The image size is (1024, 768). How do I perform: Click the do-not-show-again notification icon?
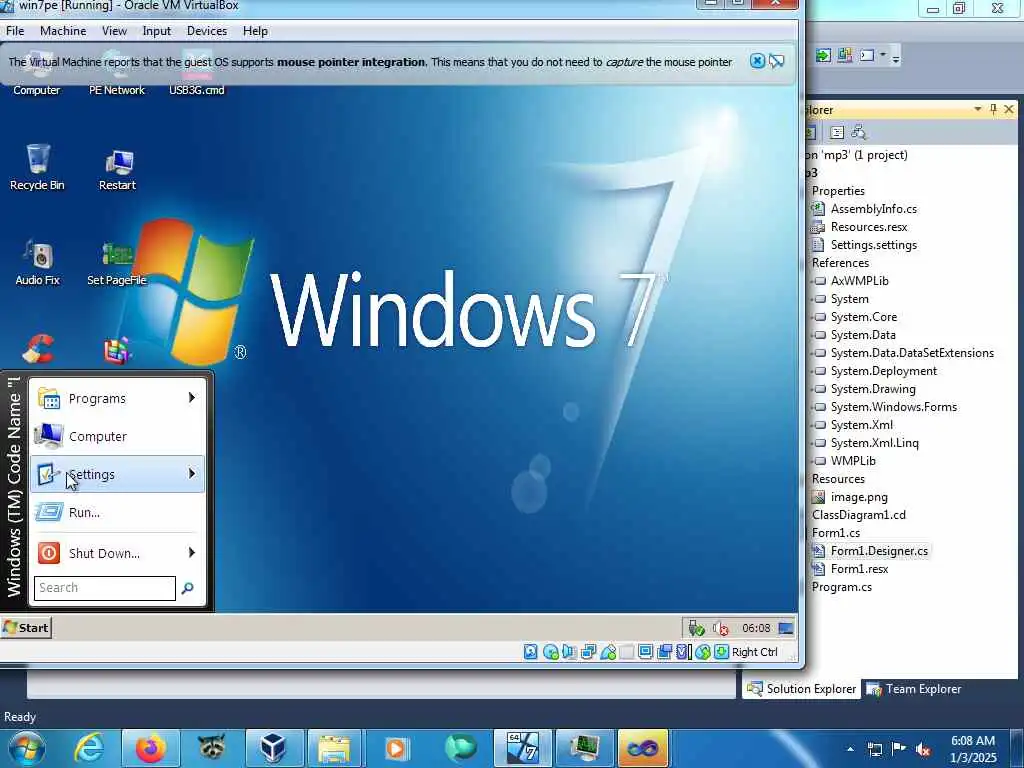[x=776, y=61]
